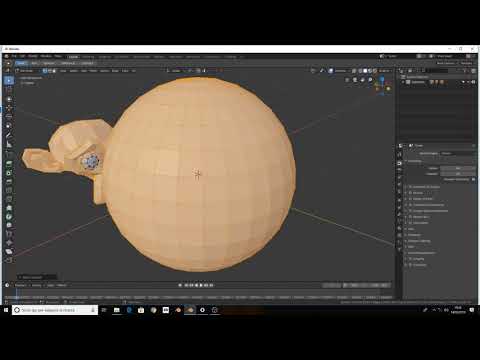The image size is (480, 360).
Task: Select the Poly Build tool
Action: pos(9,208)
